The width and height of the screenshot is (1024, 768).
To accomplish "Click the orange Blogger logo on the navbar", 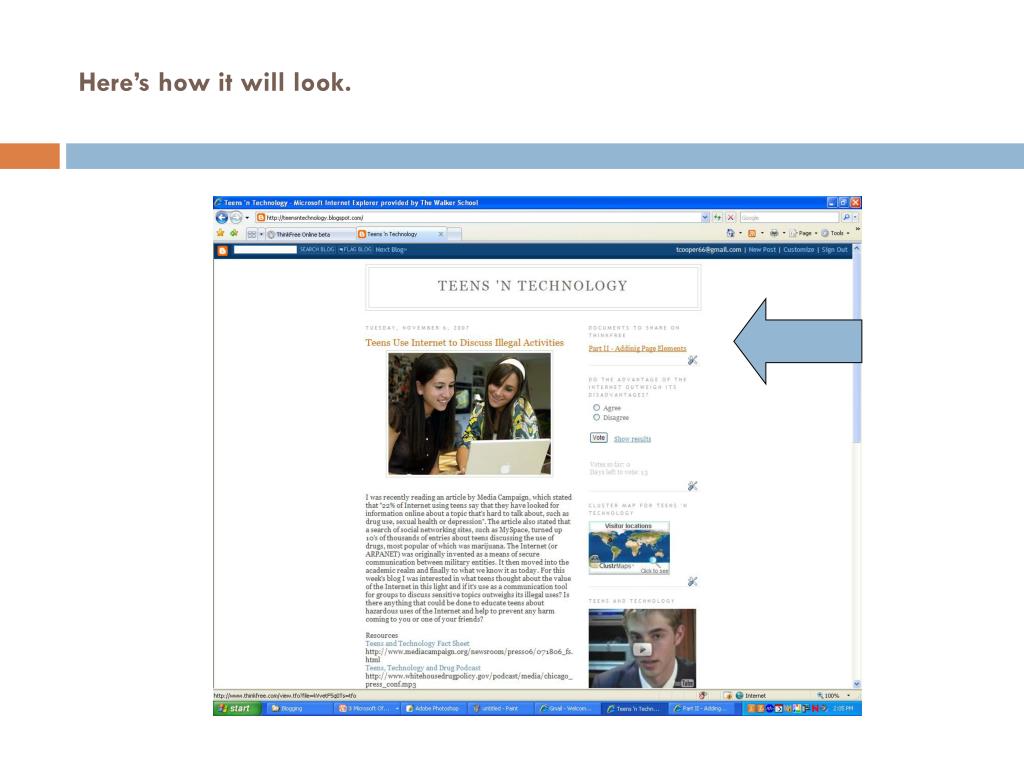I will tap(223, 250).
